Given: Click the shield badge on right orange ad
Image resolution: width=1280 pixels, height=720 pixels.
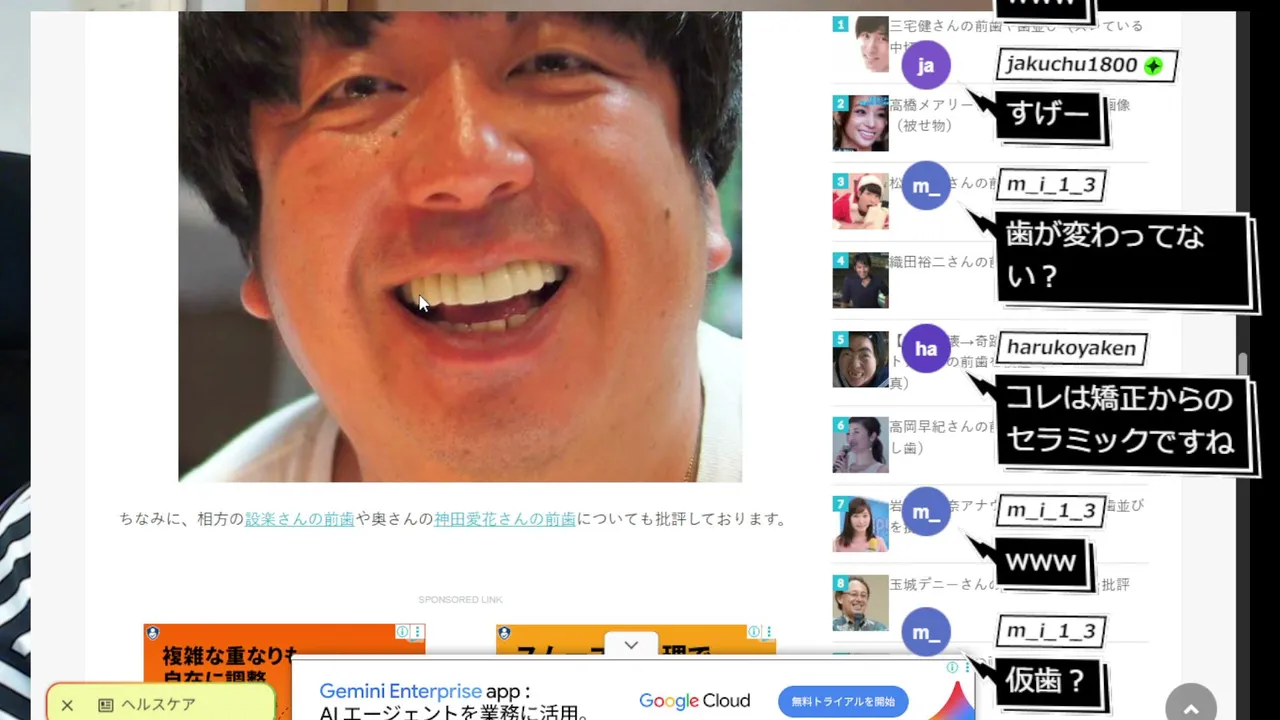Looking at the screenshot, I should [x=504, y=633].
